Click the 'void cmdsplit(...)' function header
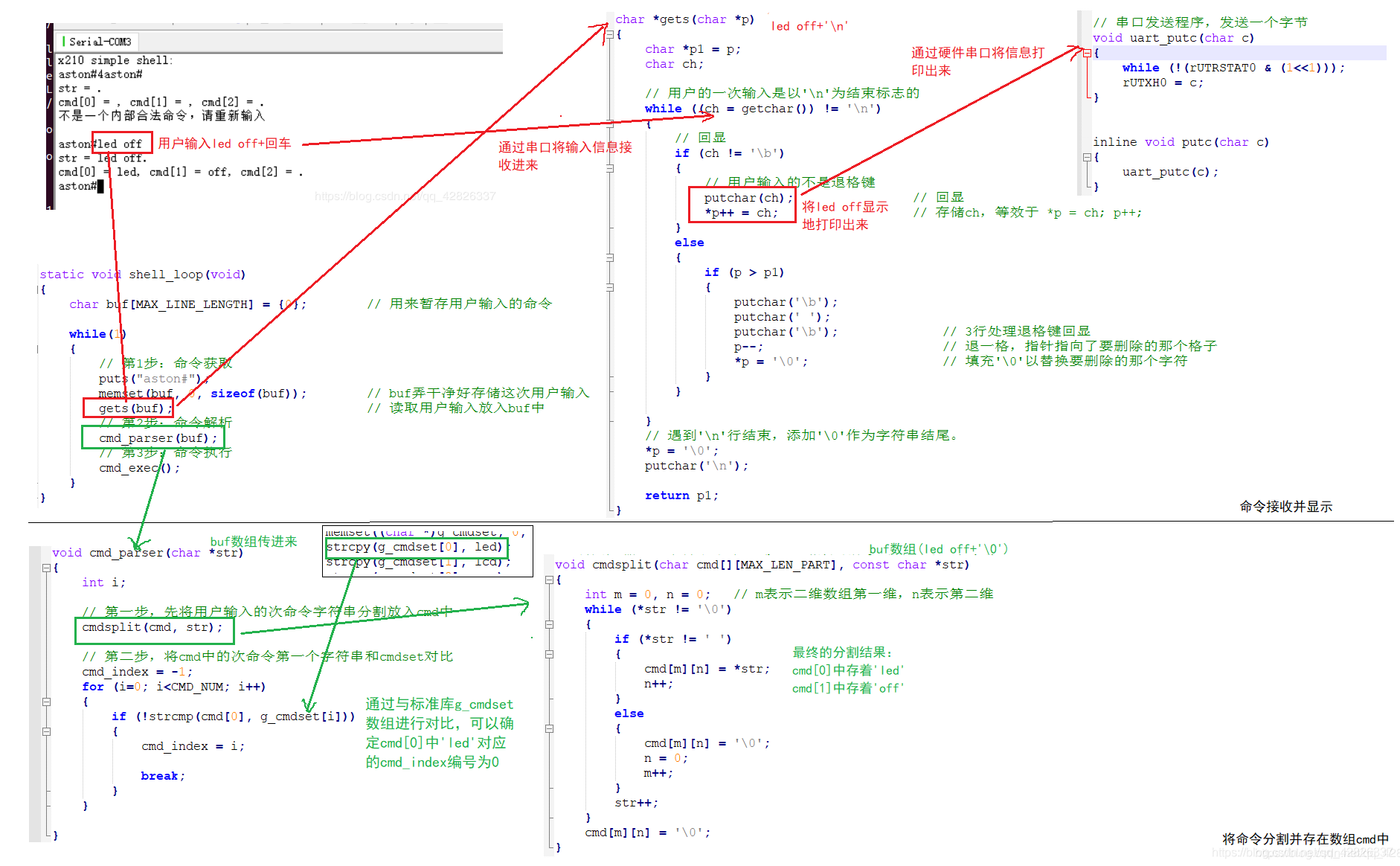The width and height of the screenshot is (1400, 866). (x=762, y=565)
